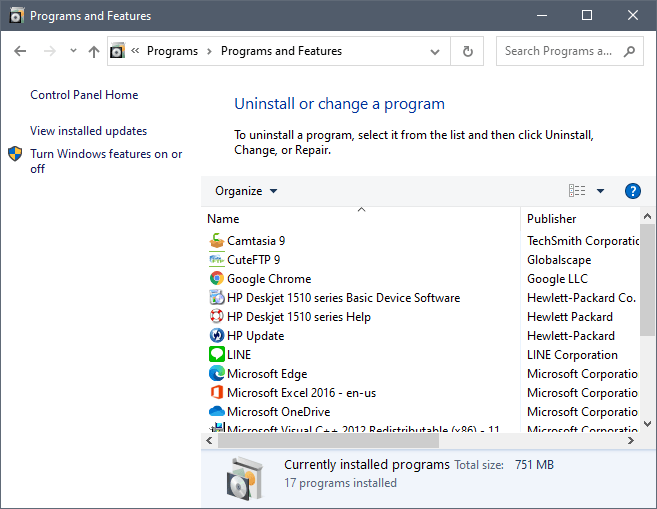Image resolution: width=657 pixels, height=509 pixels.
Task: Click the Microsoft OneDrive cloud icon
Action: [x=217, y=411]
